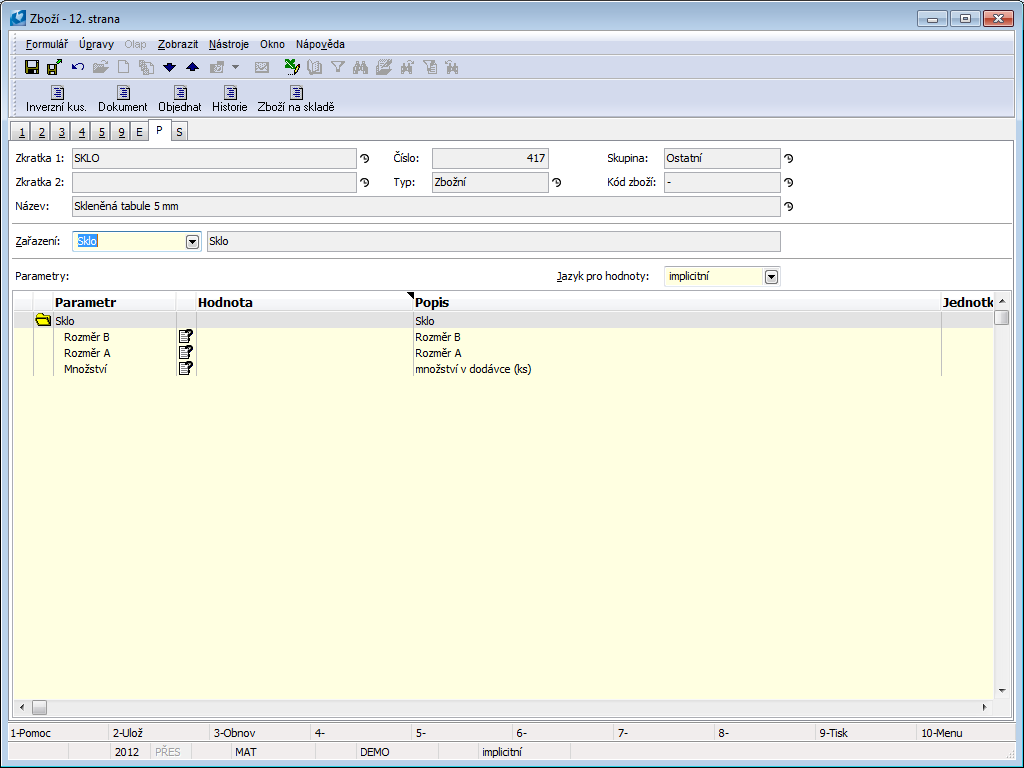Screen dimensions: 1024x768
Task: Click the save-and-close icon with green arrow
Action: [x=54, y=67]
